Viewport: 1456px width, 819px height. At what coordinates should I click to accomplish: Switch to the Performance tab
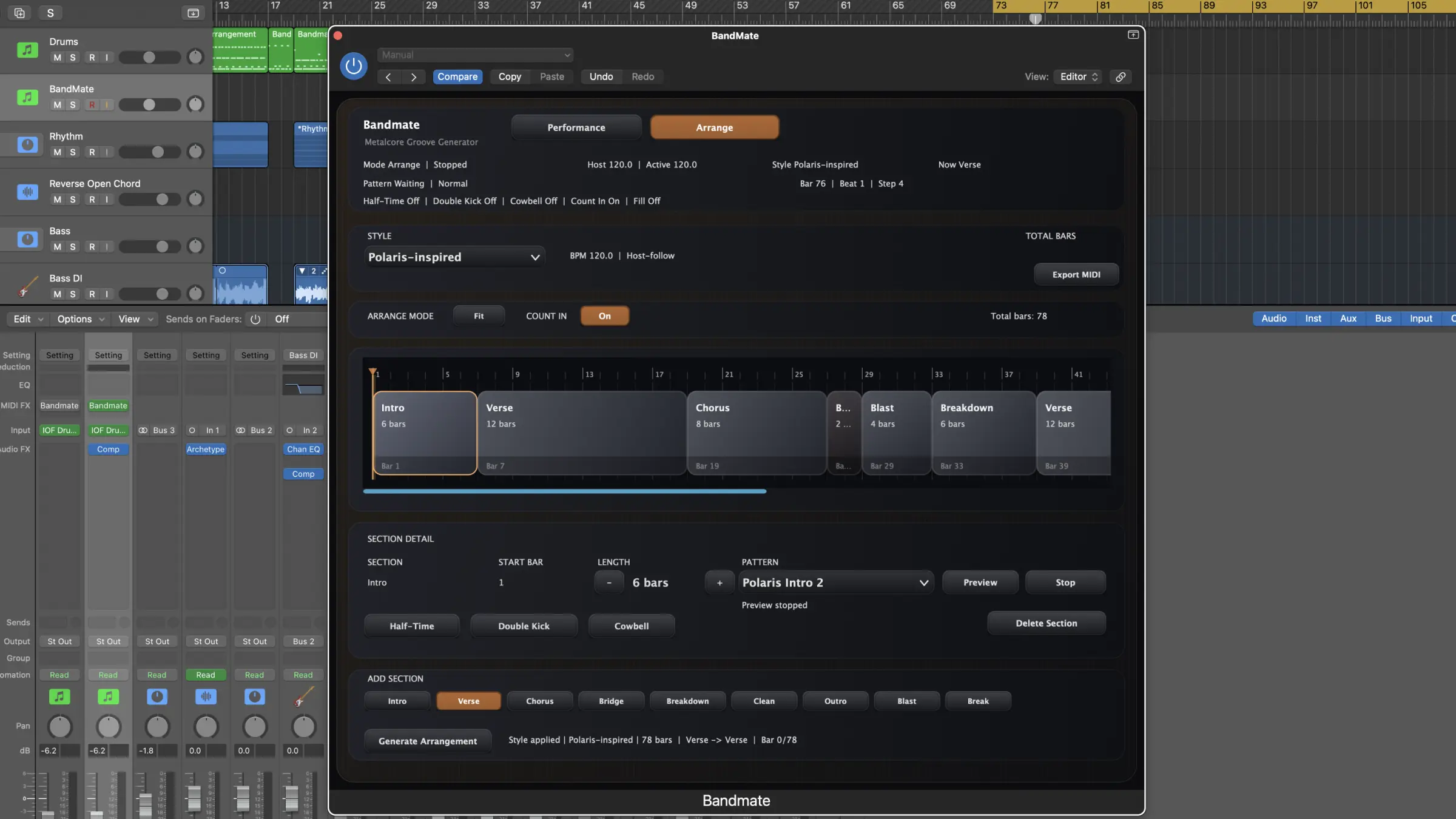coord(576,127)
